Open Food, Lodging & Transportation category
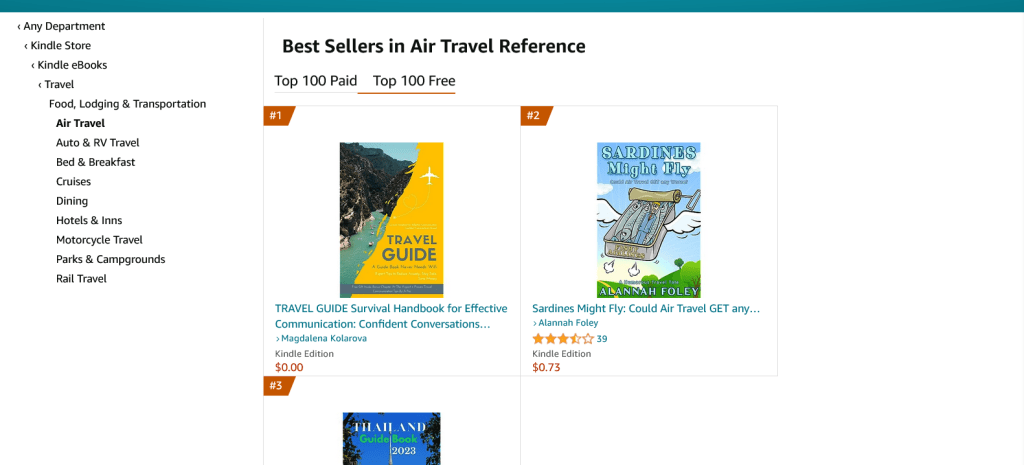This screenshot has width=1024, height=465. pos(127,104)
